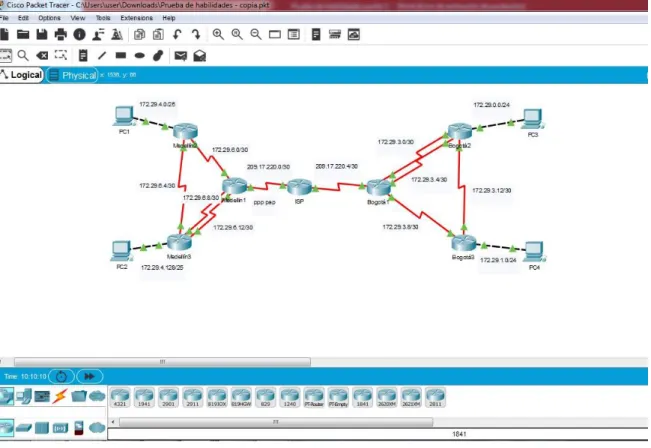Select the Miscellaneous folder category icon
The image size is (651, 448).
coord(78,396)
